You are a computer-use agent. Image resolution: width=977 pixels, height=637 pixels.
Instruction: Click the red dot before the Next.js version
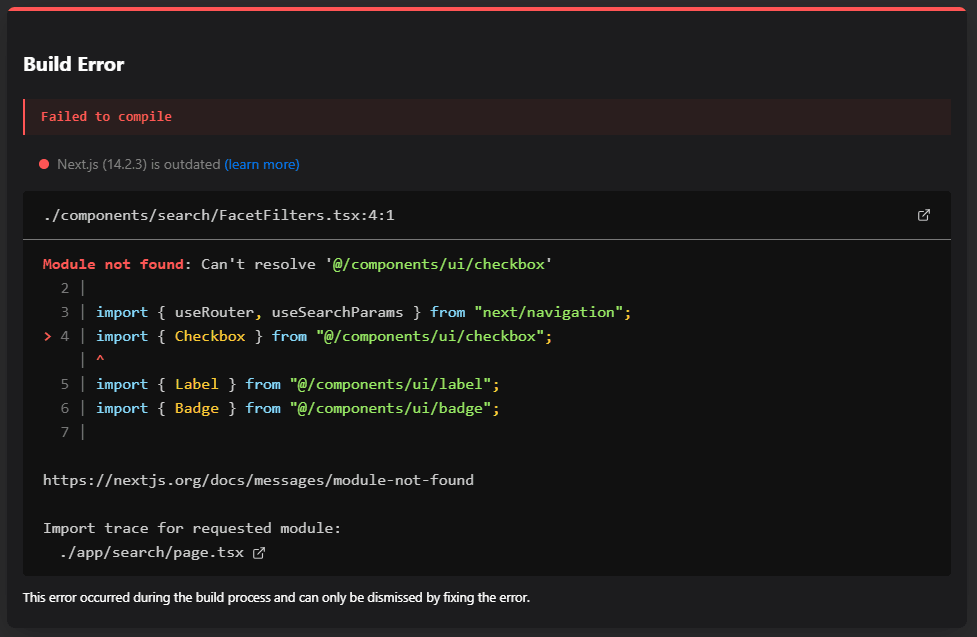point(44,164)
